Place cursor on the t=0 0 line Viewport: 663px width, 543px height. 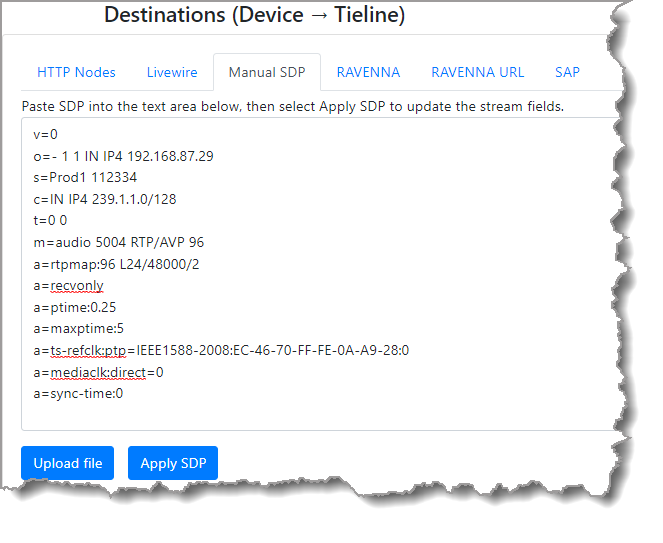(50, 221)
